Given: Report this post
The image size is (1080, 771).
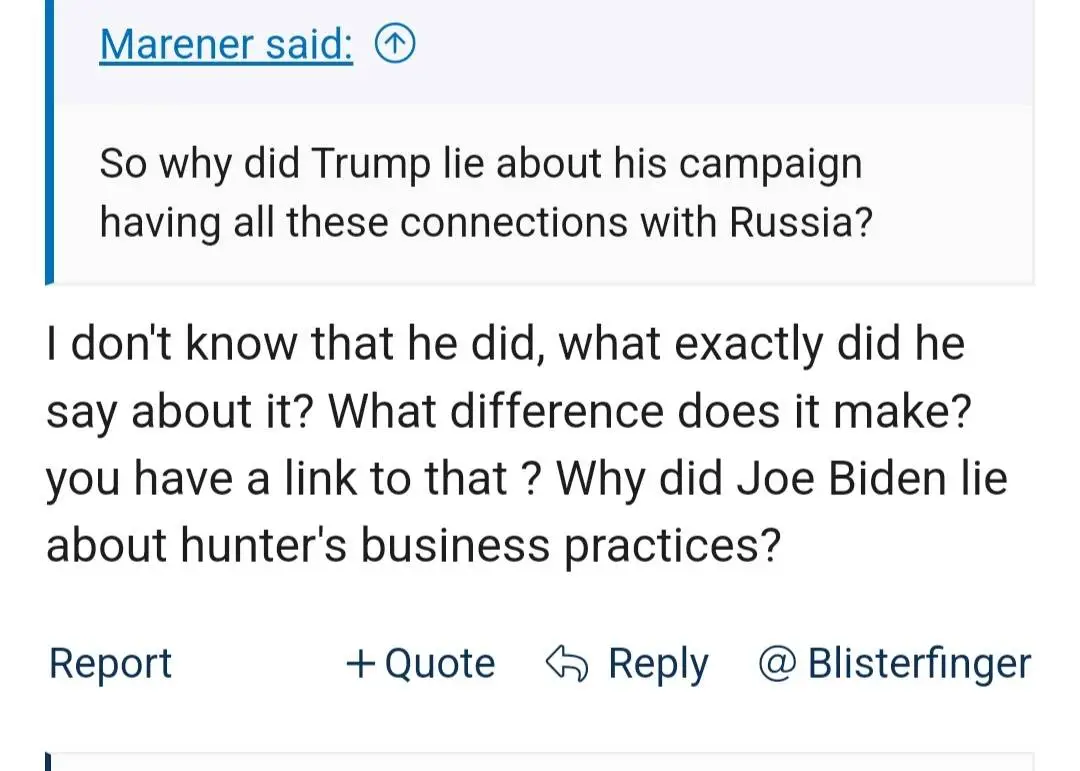Looking at the screenshot, I should (x=110, y=664).
